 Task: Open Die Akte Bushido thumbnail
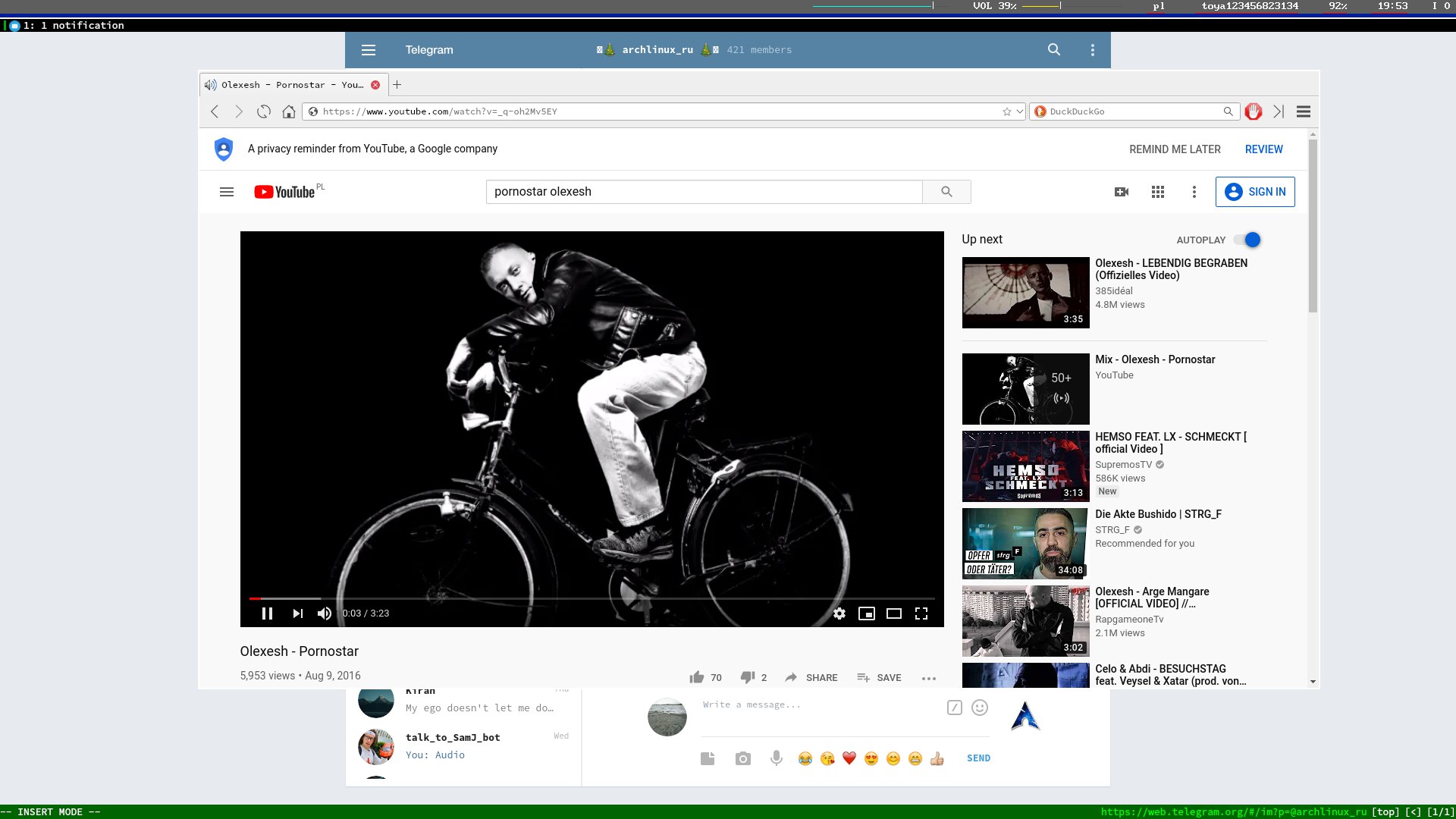coord(1025,544)
